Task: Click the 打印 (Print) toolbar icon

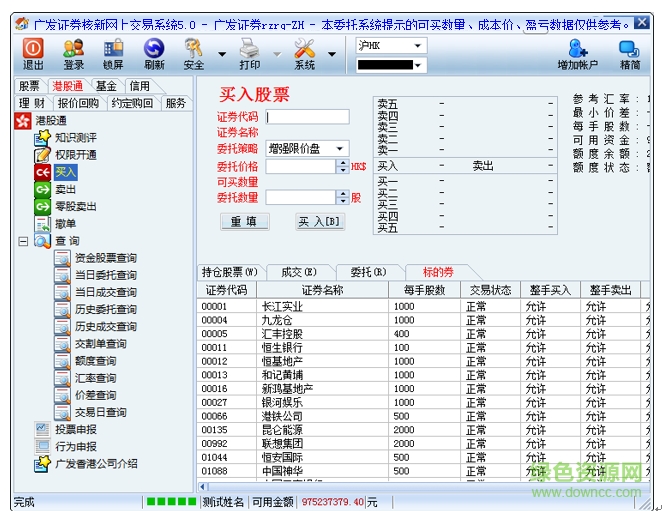Action: point(249,53)
